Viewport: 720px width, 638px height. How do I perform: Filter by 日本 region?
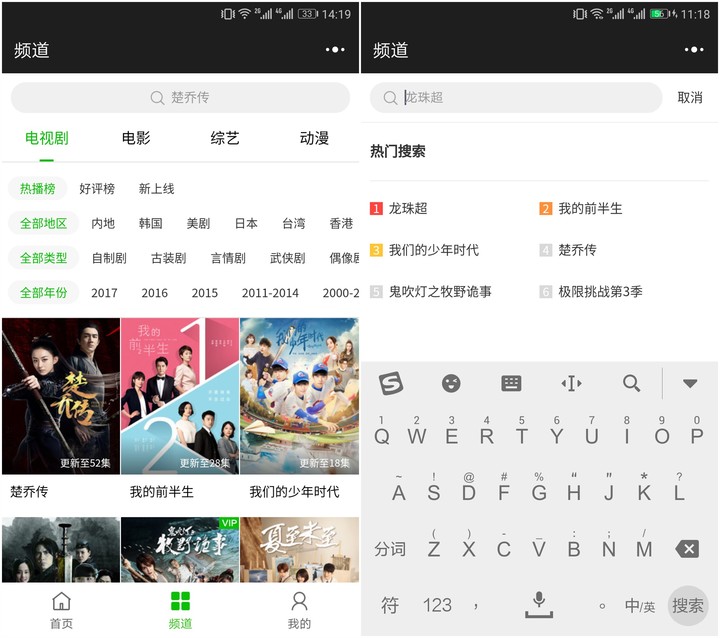tap(246, 223)
